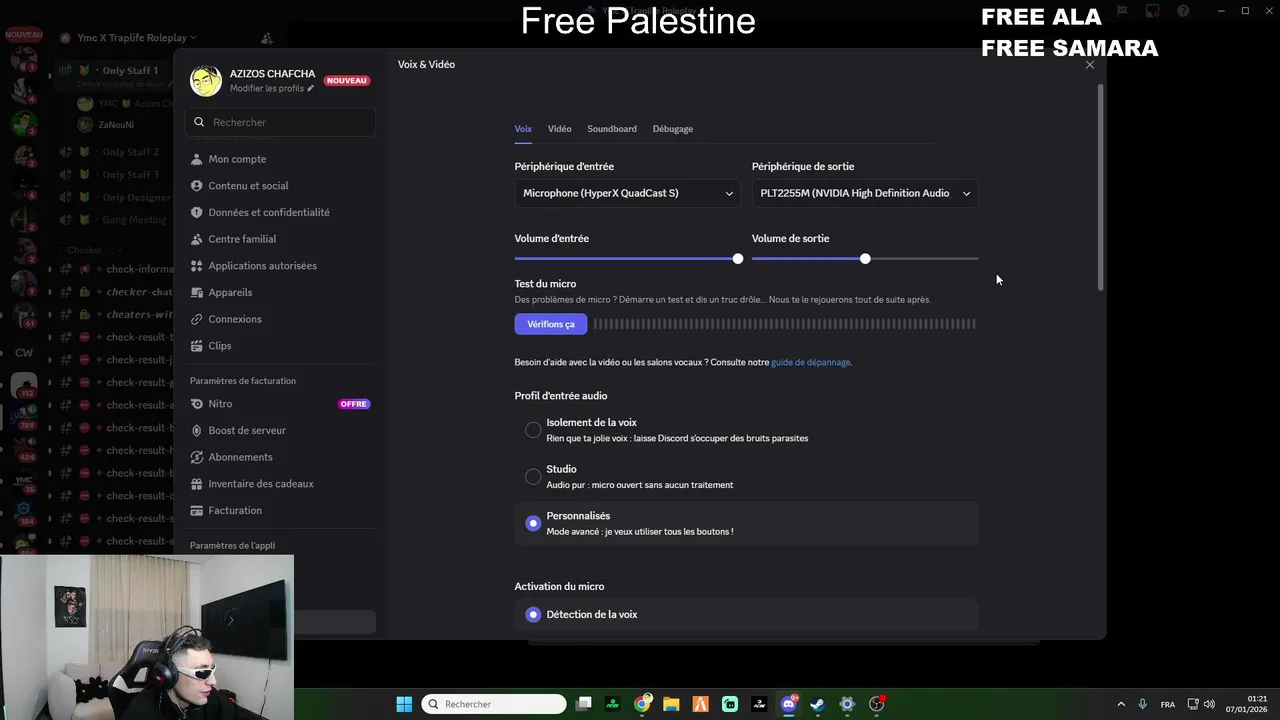Click the Boost de serveur icon
The image size is (1280, 720).
(x=197, y=430)
